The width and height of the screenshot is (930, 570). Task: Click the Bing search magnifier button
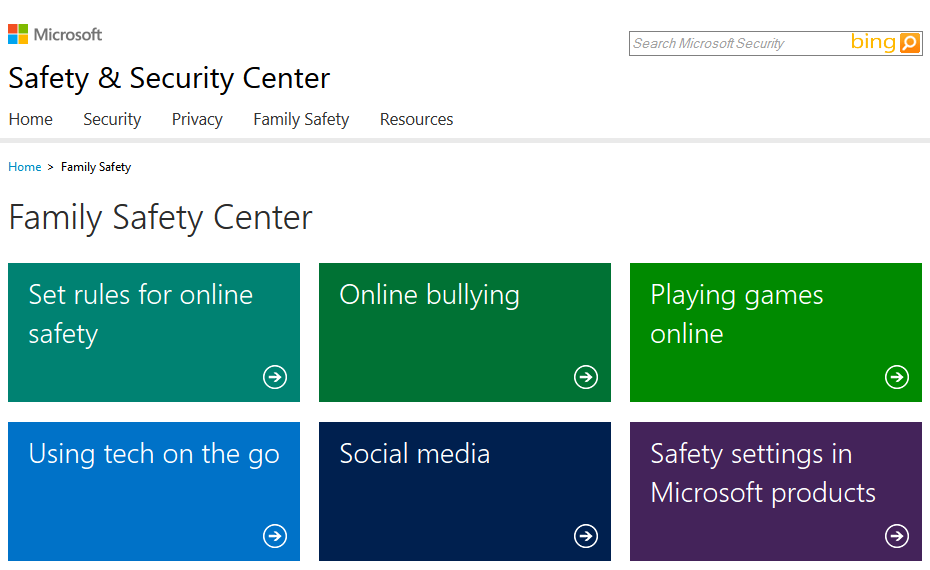[909, 43]
